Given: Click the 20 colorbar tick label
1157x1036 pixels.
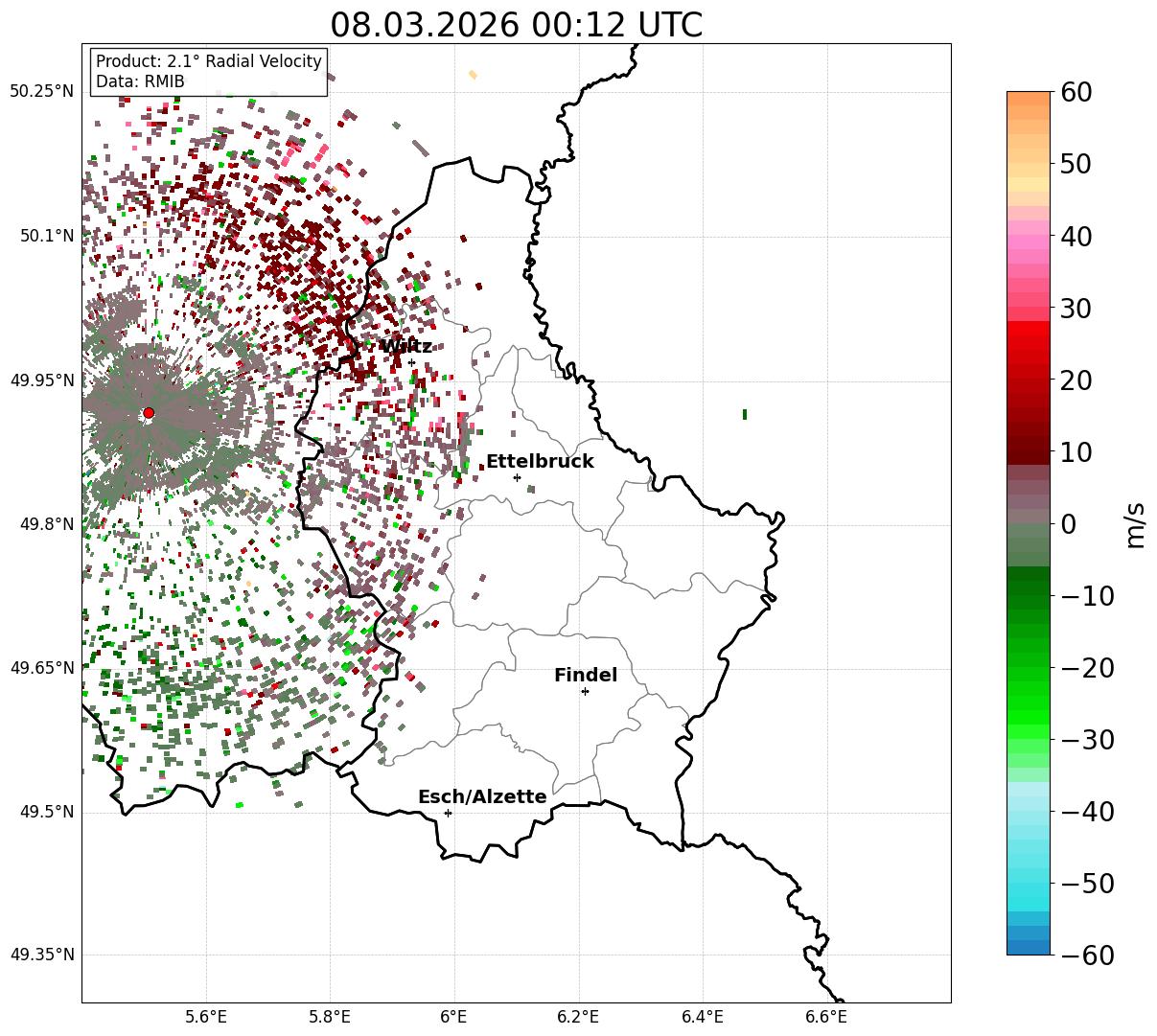Looking at the screenshot, I should 1078,380.
